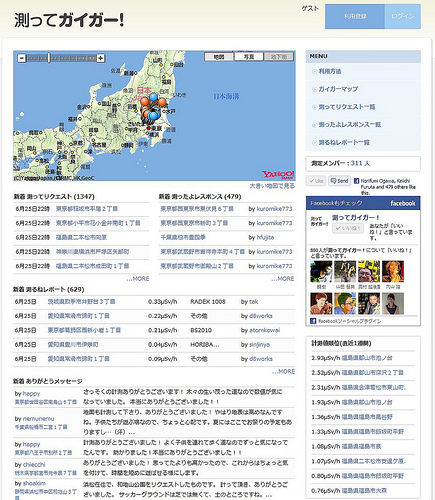Open the Yahoo! Japan logo on the map
The width and height of the screenshot is (435, 500).
[x=278, y=175]
